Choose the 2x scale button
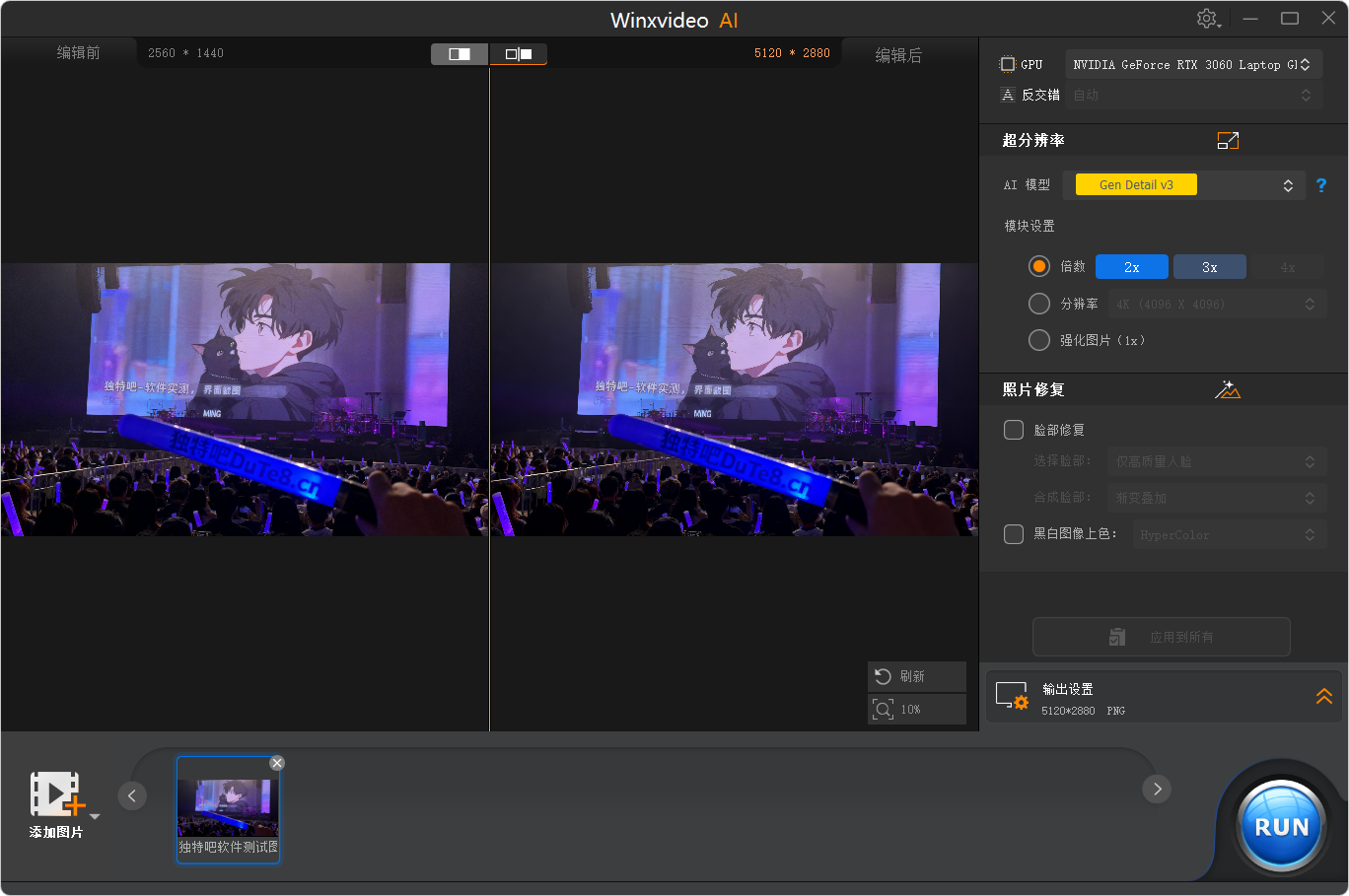This screenshot has height=896, width=1349. tap(1132, 267)
